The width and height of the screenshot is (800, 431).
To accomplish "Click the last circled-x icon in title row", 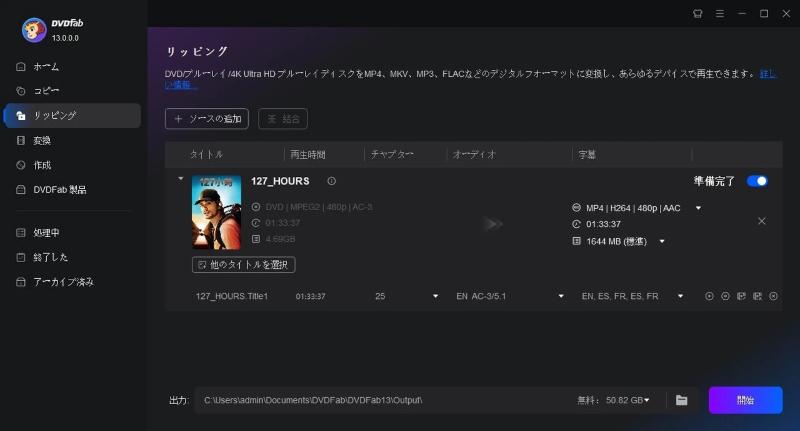I will click(x=773, y=296).
